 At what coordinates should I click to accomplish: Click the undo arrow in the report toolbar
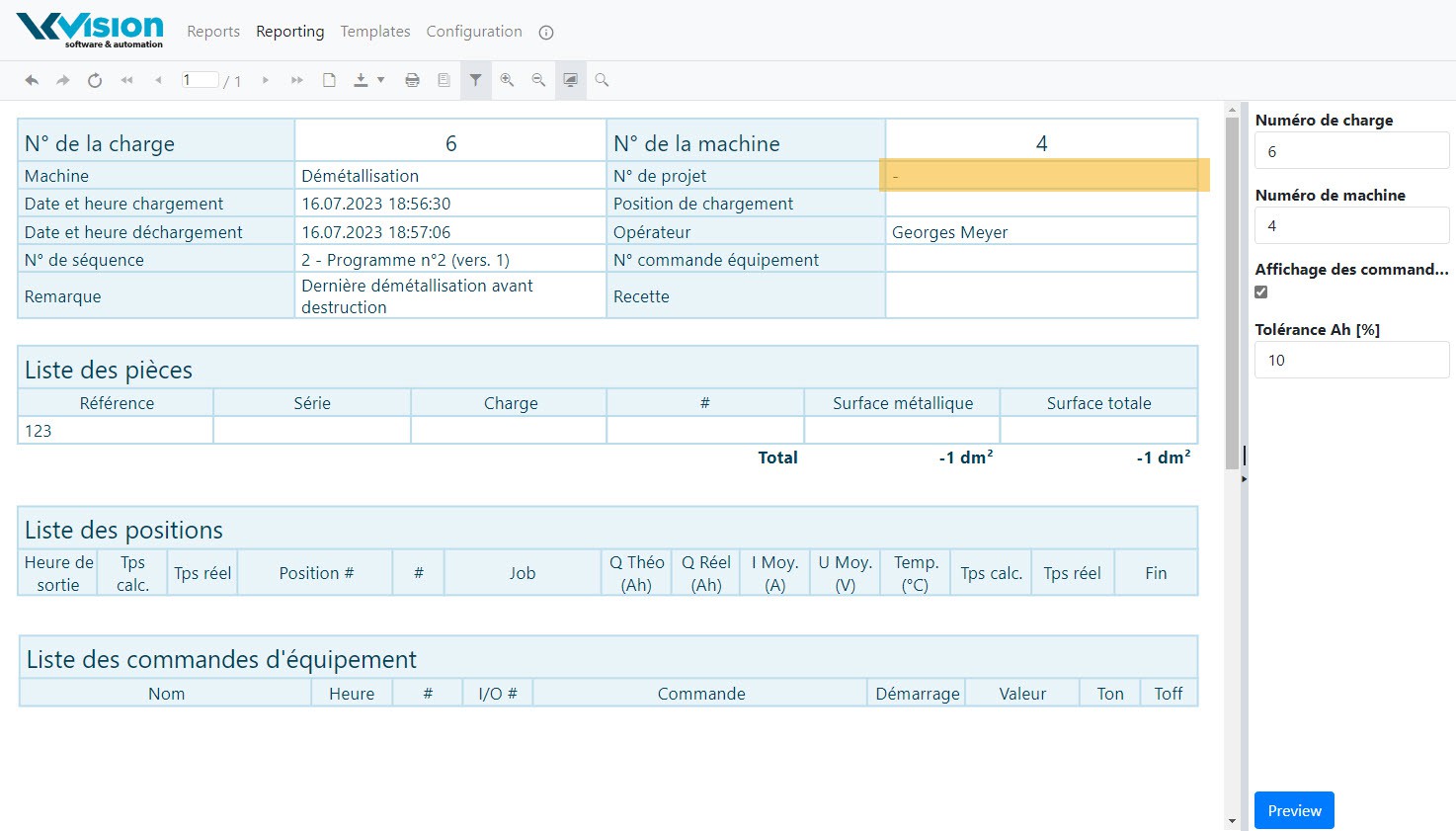32,80
